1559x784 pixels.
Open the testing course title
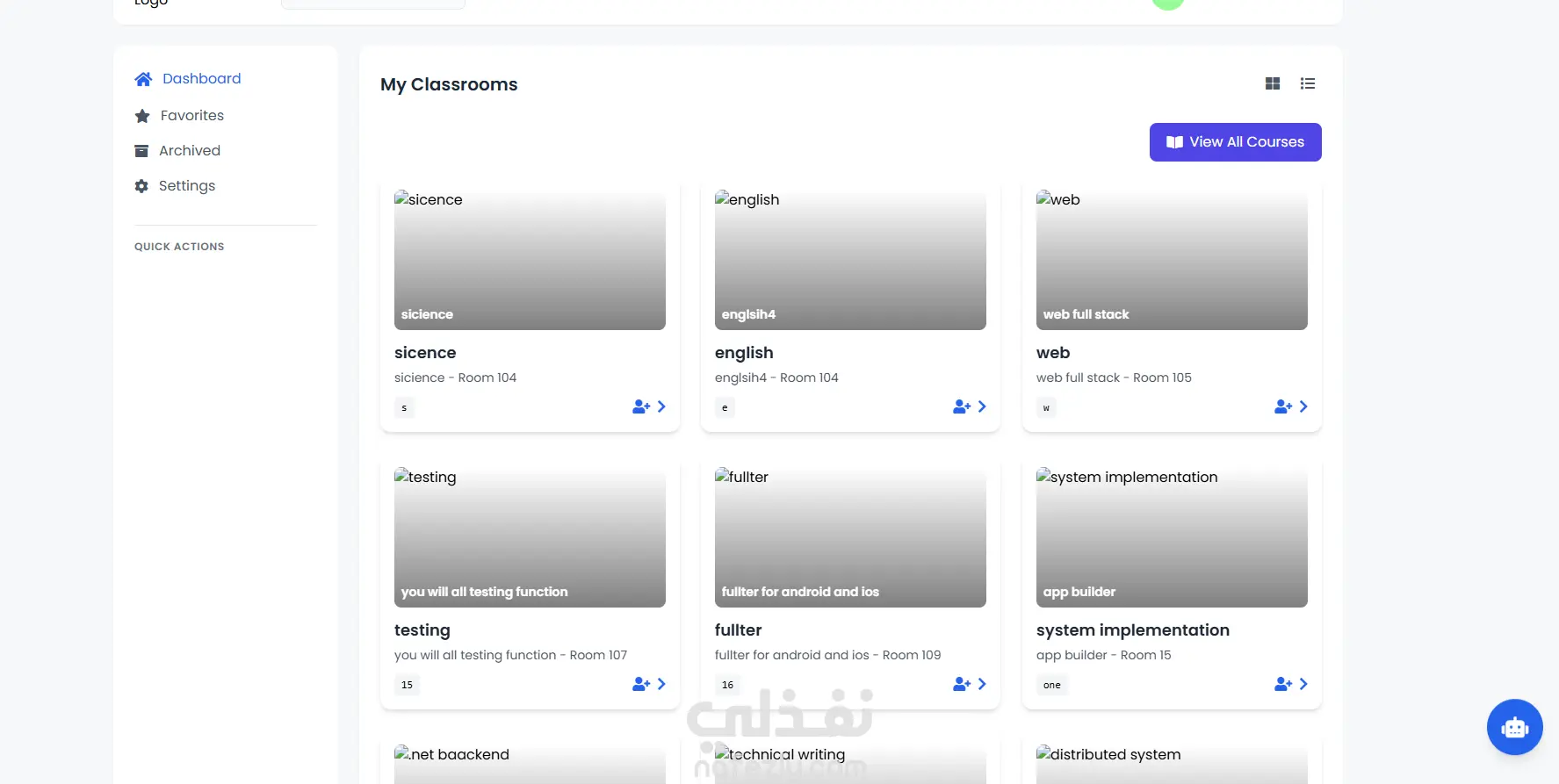pos(422,630)
